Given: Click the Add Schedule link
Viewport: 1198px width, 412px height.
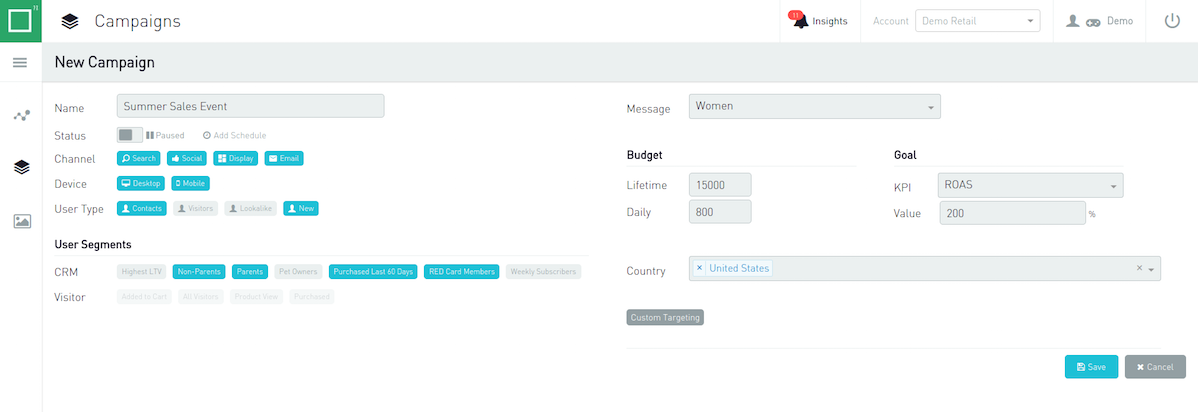Looking at the screenshot, I should [x=235, y=135].
